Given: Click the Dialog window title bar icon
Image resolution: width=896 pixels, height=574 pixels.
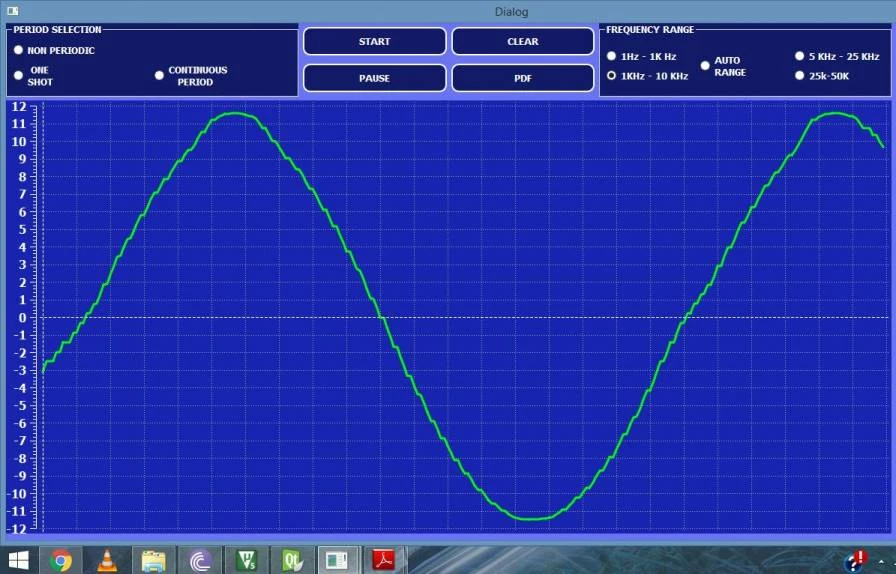Looking at the screenshot, I should (x=13, y=11).
